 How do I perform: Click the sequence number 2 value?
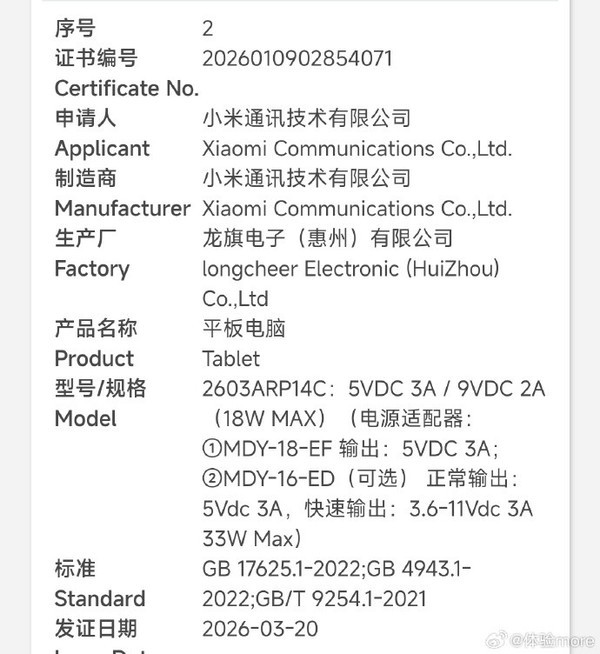208,28
